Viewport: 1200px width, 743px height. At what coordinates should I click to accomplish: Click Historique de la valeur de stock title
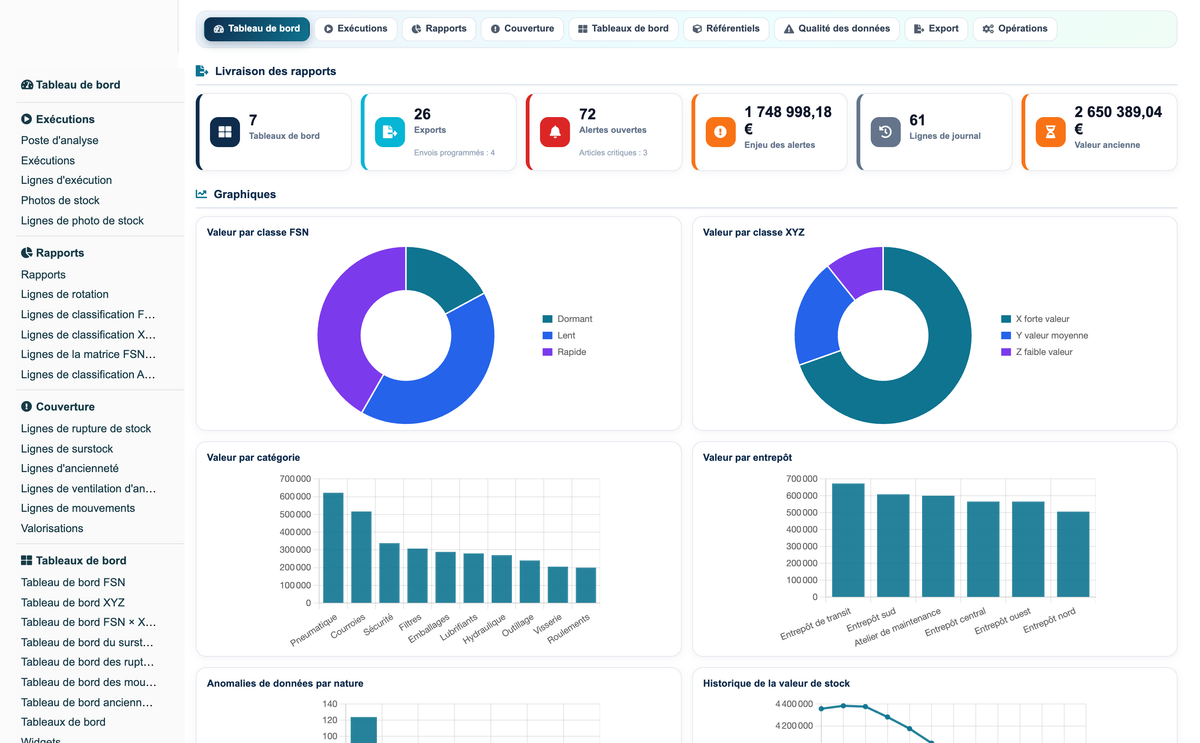pyautogui.click(x=776, y=683)
